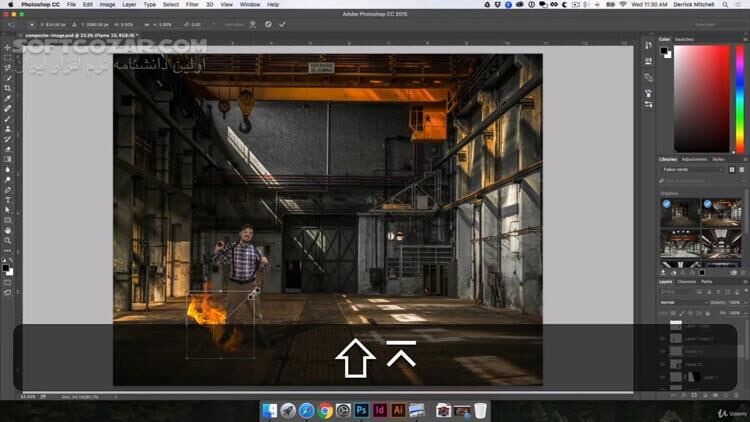Viewport: 750px width, 422px height.
Task: Commit the transform with checkmark icon
Action: click(x=282, y=23)
